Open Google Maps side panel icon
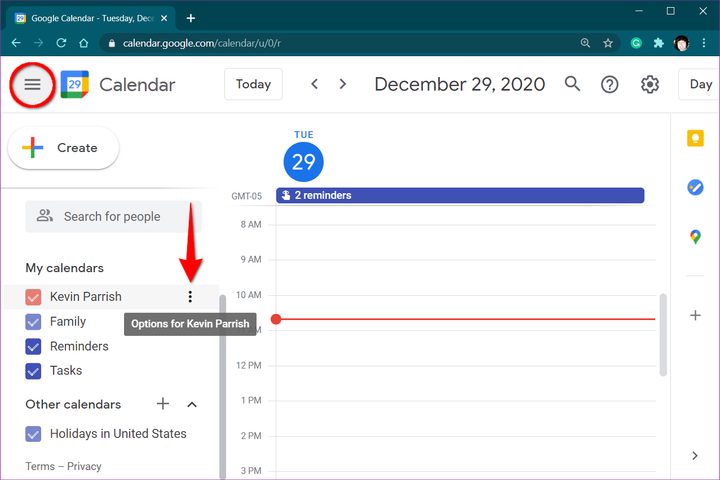This screenshot has width=720, height=480. tap(695, 237)
